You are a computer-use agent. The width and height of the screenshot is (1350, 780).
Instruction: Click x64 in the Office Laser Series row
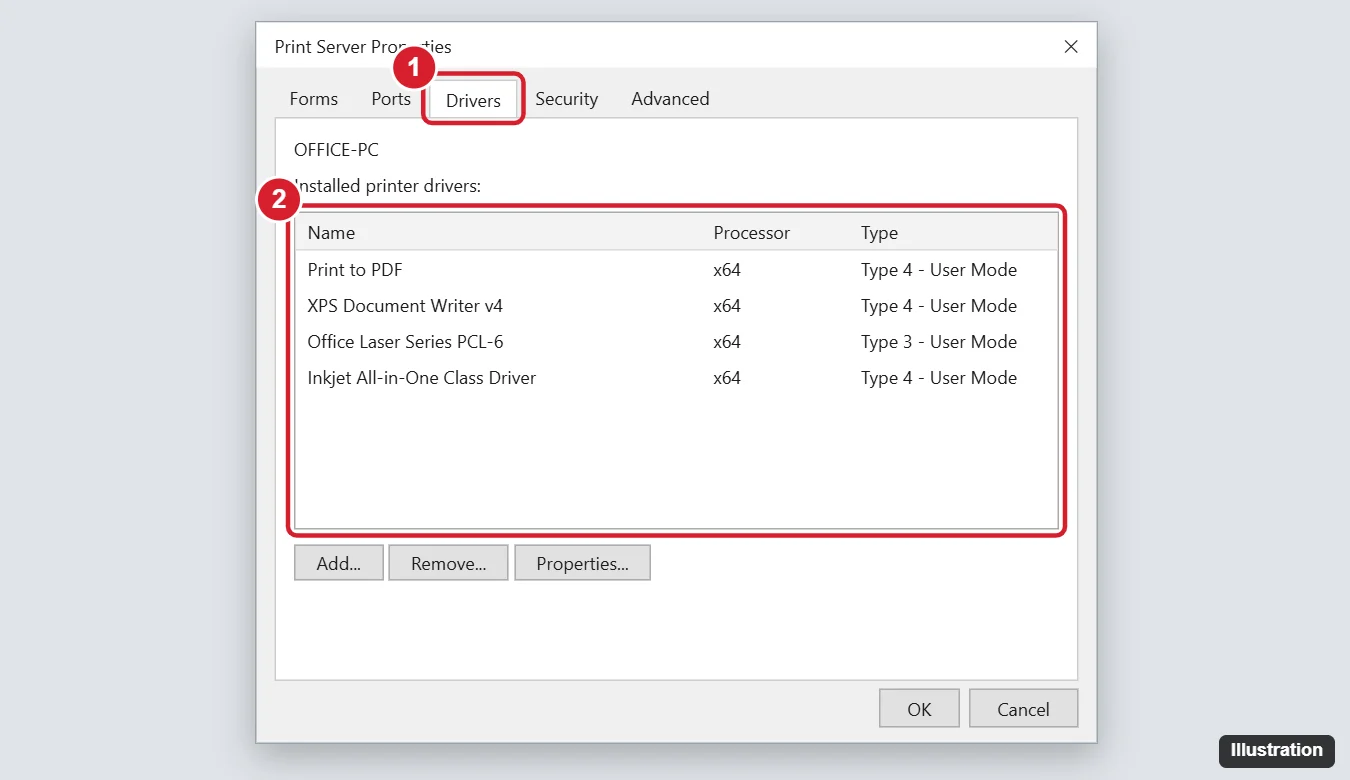click(727, 342)
